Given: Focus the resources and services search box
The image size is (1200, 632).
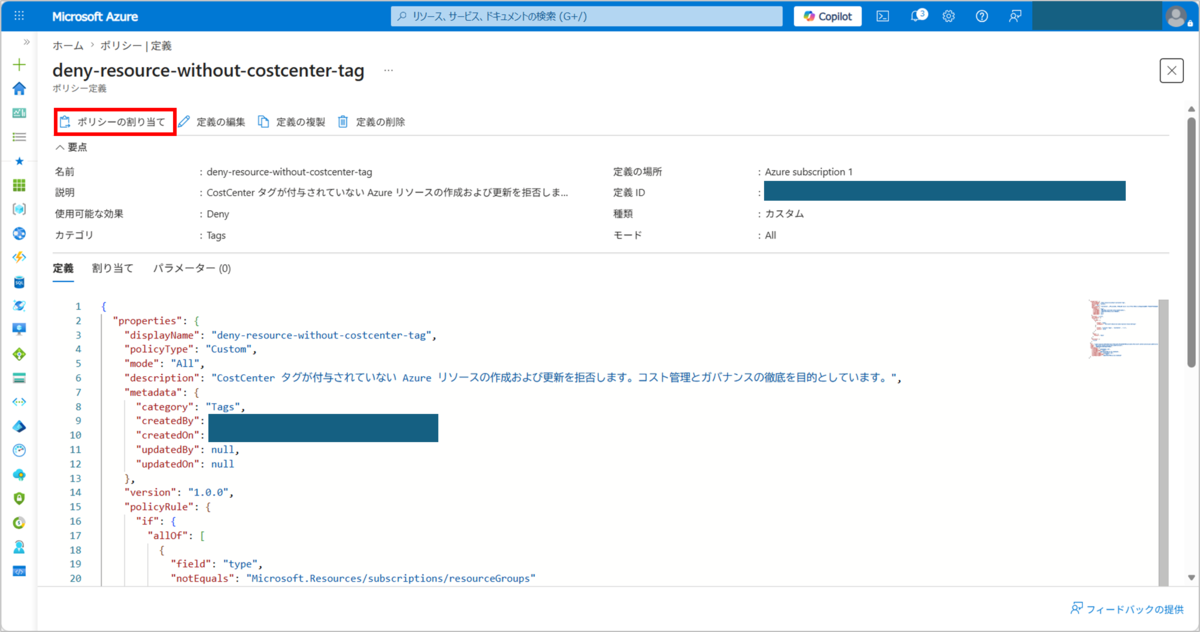Looking at the screenshot, I should pos(586,16).
